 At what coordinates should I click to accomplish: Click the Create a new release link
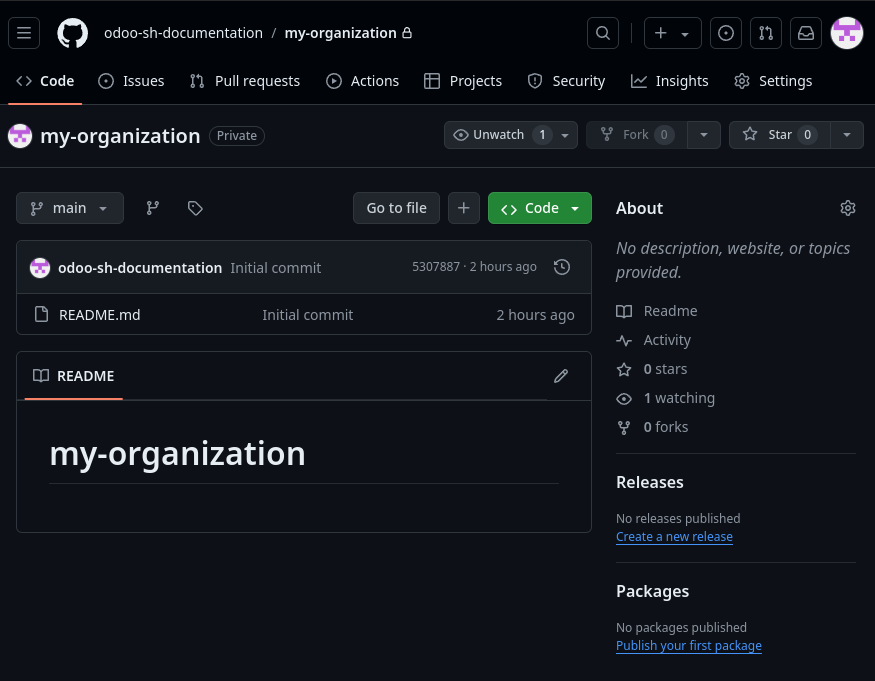coord(674,536)
